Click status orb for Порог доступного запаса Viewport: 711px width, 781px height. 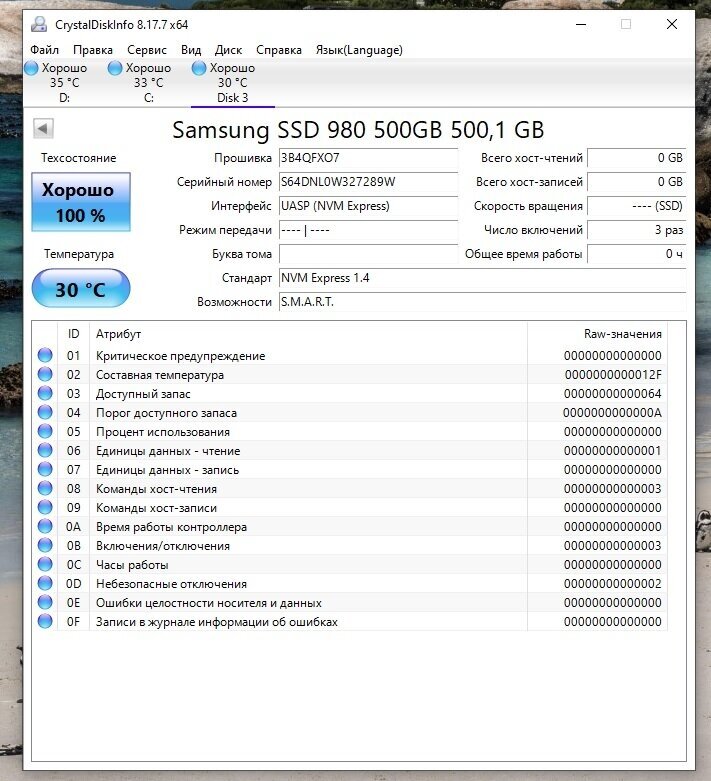point(45,412)
